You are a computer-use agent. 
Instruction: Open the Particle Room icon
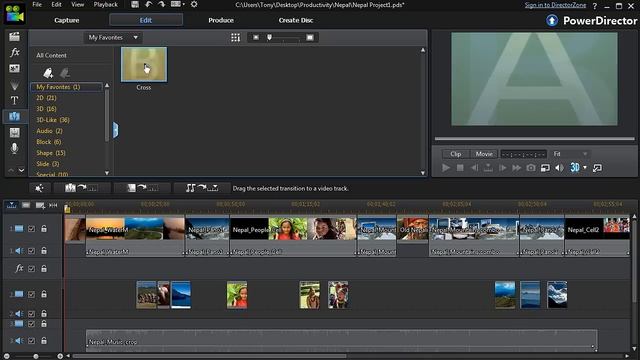[x=14, y=85]
